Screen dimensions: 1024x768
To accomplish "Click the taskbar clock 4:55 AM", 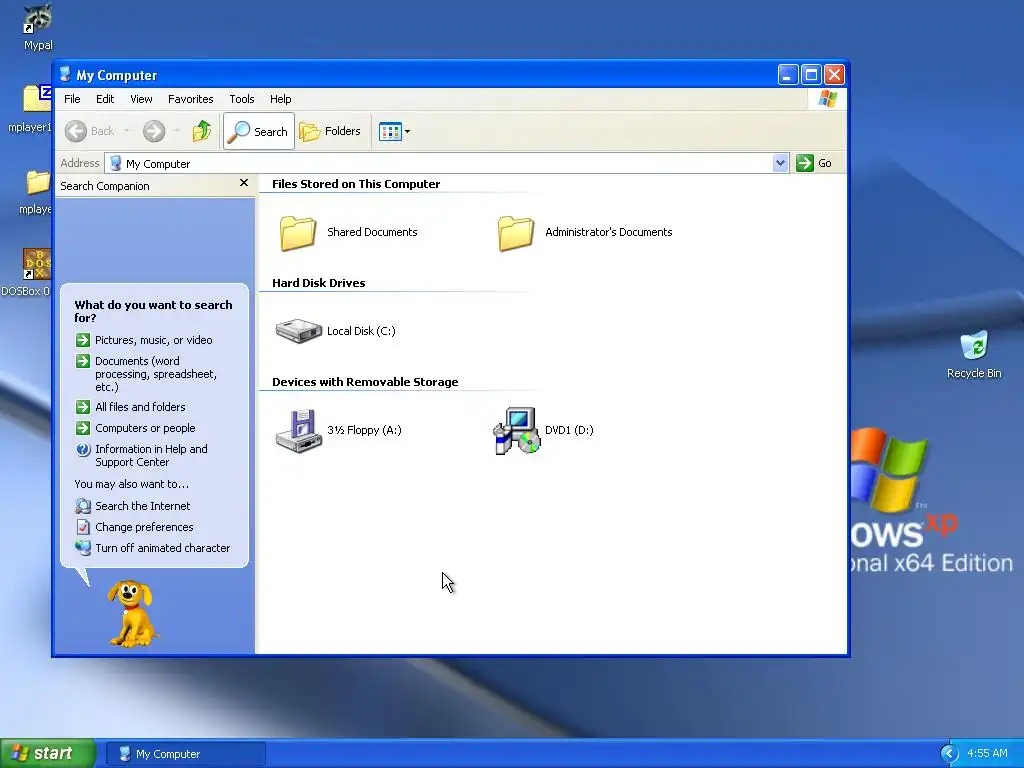I will click(987, 754).
